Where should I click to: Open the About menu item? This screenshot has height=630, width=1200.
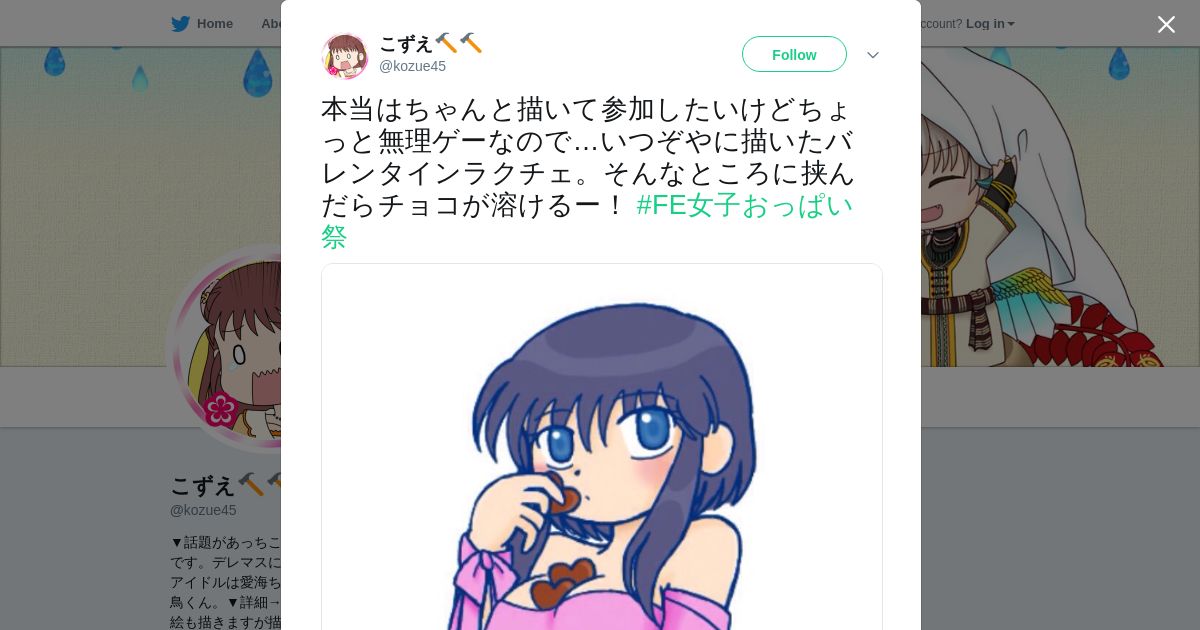(271, 24)
